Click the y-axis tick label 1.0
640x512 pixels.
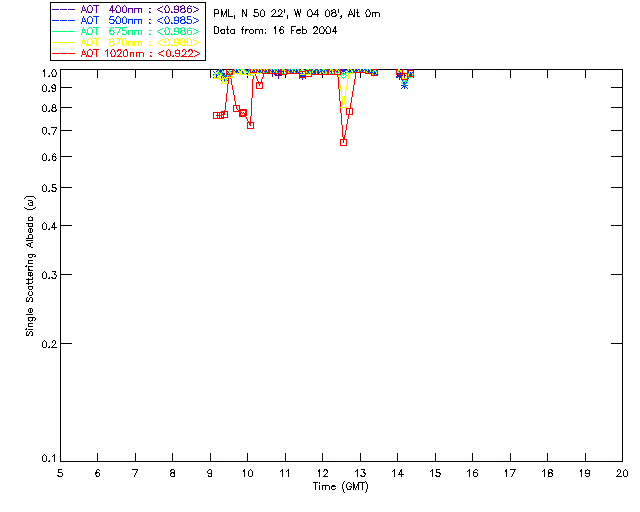click(x=49, y=73)
